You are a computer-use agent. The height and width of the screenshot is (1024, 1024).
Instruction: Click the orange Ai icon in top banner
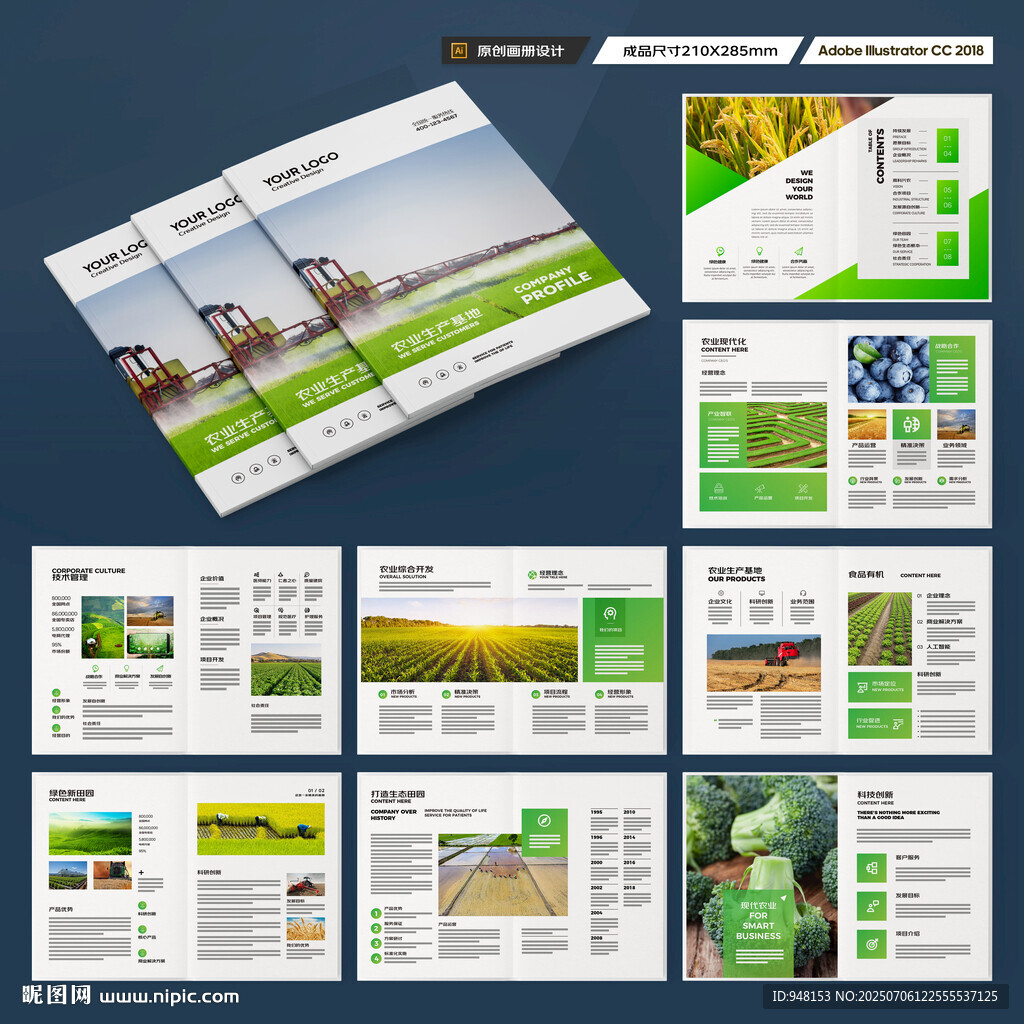tap(459, 51)
